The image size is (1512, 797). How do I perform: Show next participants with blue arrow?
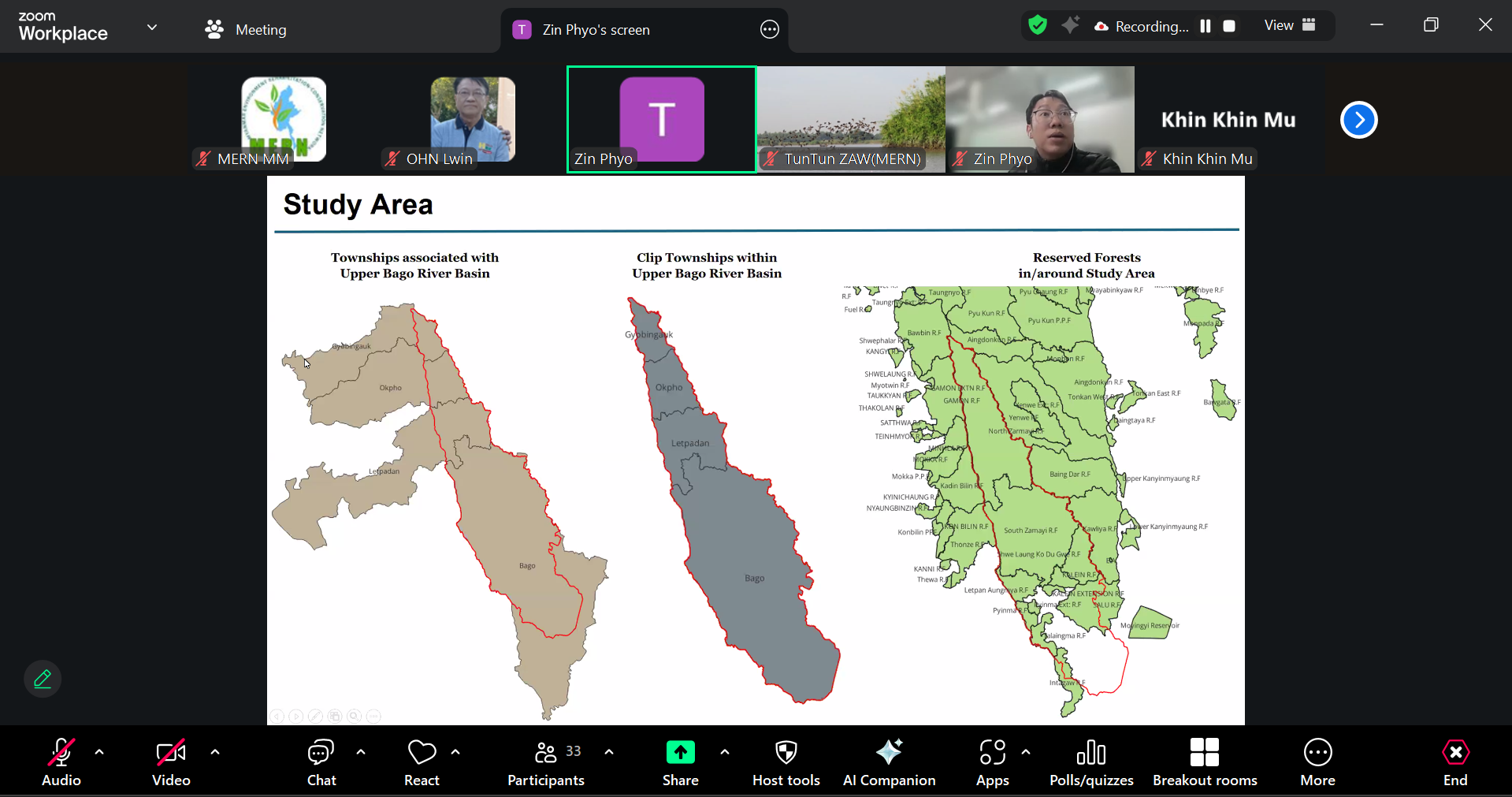(1358, 120)
